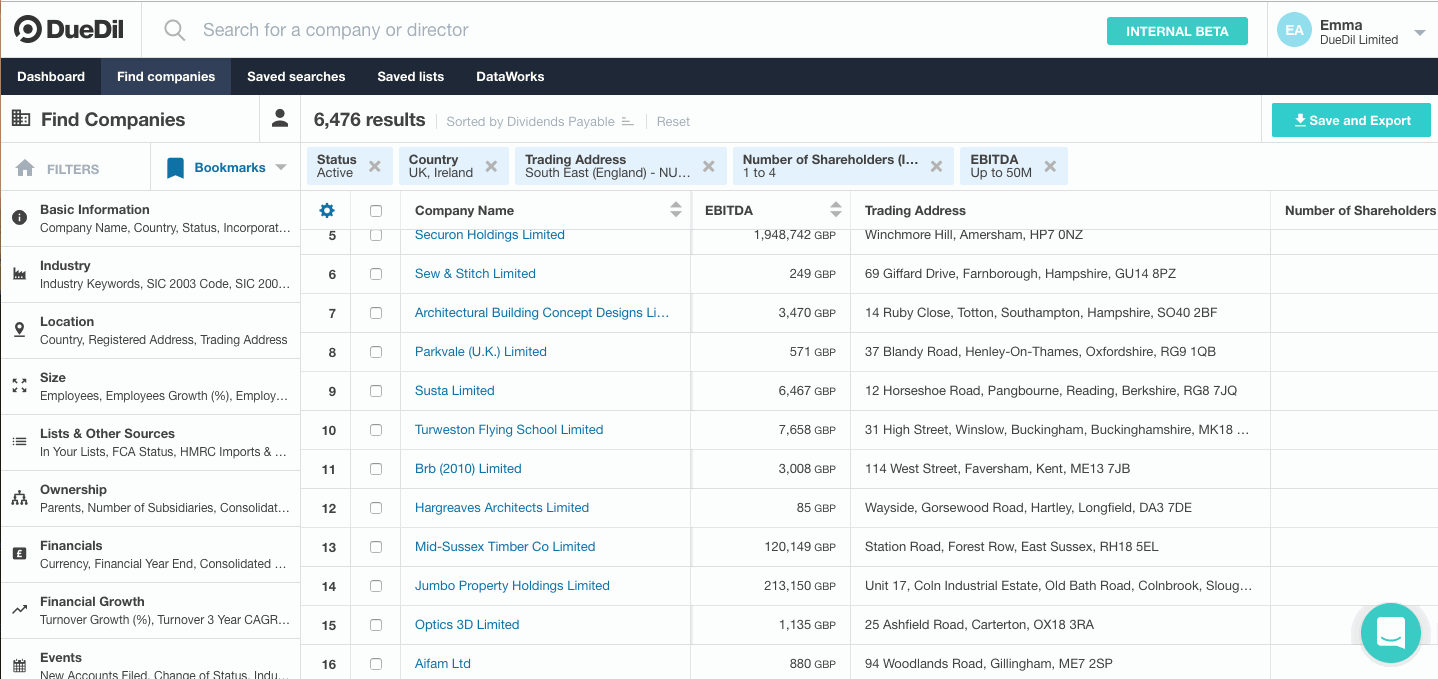Click the Size expand-arrows icon

19,385
